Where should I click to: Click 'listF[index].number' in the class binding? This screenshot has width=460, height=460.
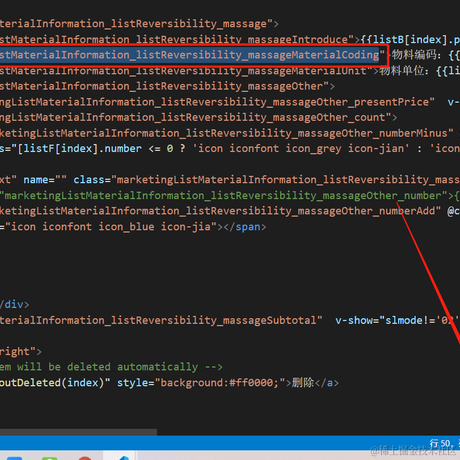[83, 148]
